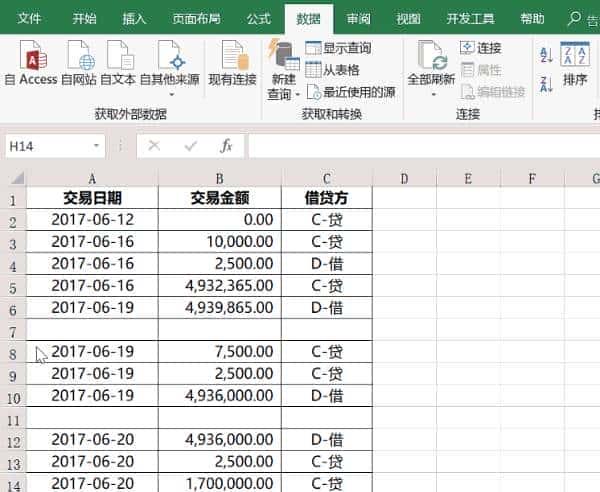Click the Name Box showing H14
The width and height of the screenshot is (600, 492).
pos(48,146)
